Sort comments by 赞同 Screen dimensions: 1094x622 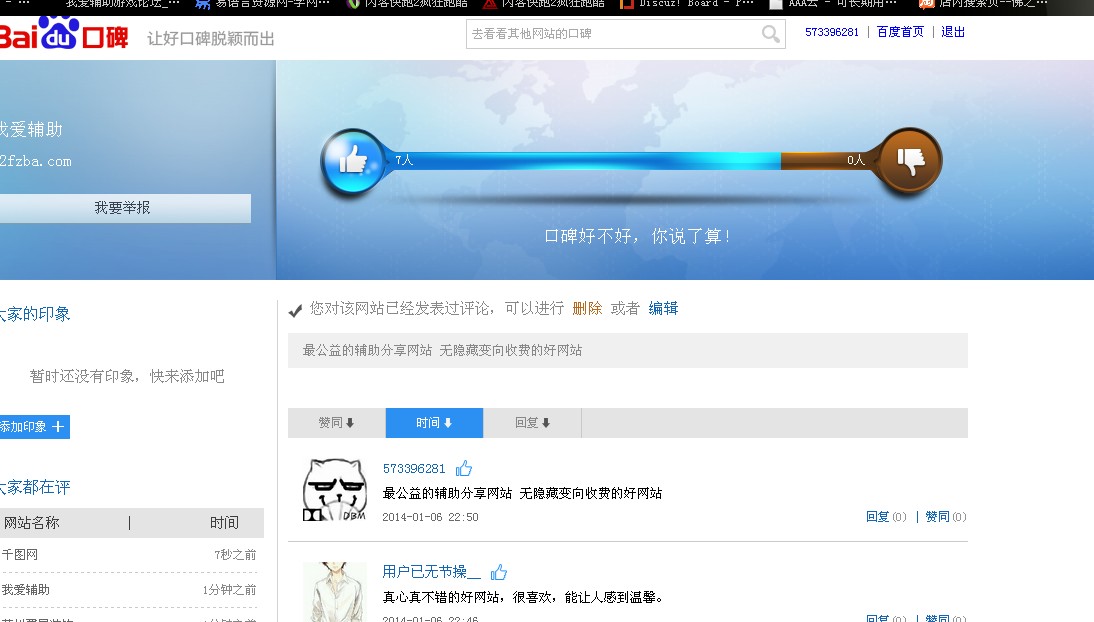(336, 423)
